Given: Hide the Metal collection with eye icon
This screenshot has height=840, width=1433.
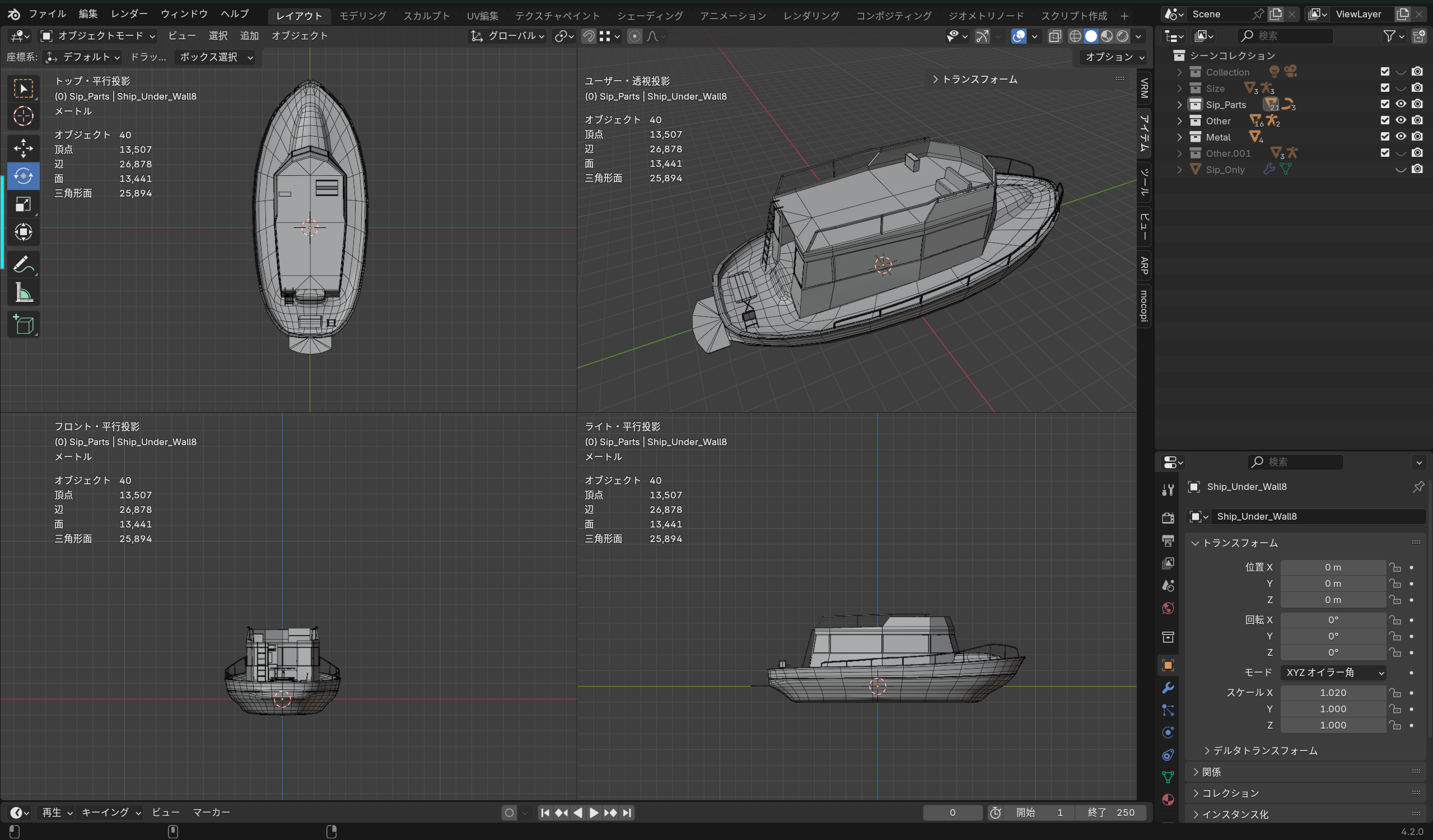Looking at the screenshot, I should pos(1401,137).
